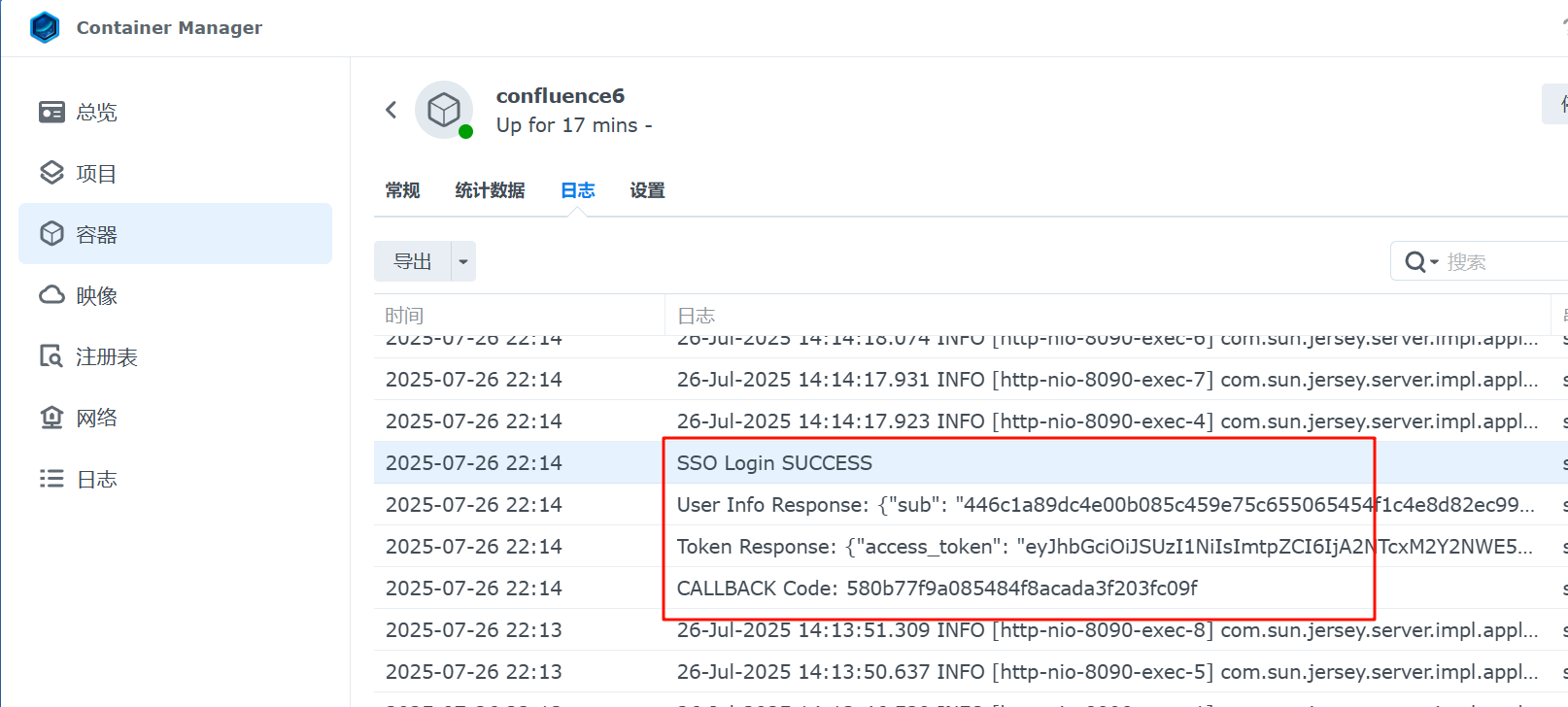Switch to the 统计数据 statistics tab
Screen dimensions: 1568x707
coord(491,190)
